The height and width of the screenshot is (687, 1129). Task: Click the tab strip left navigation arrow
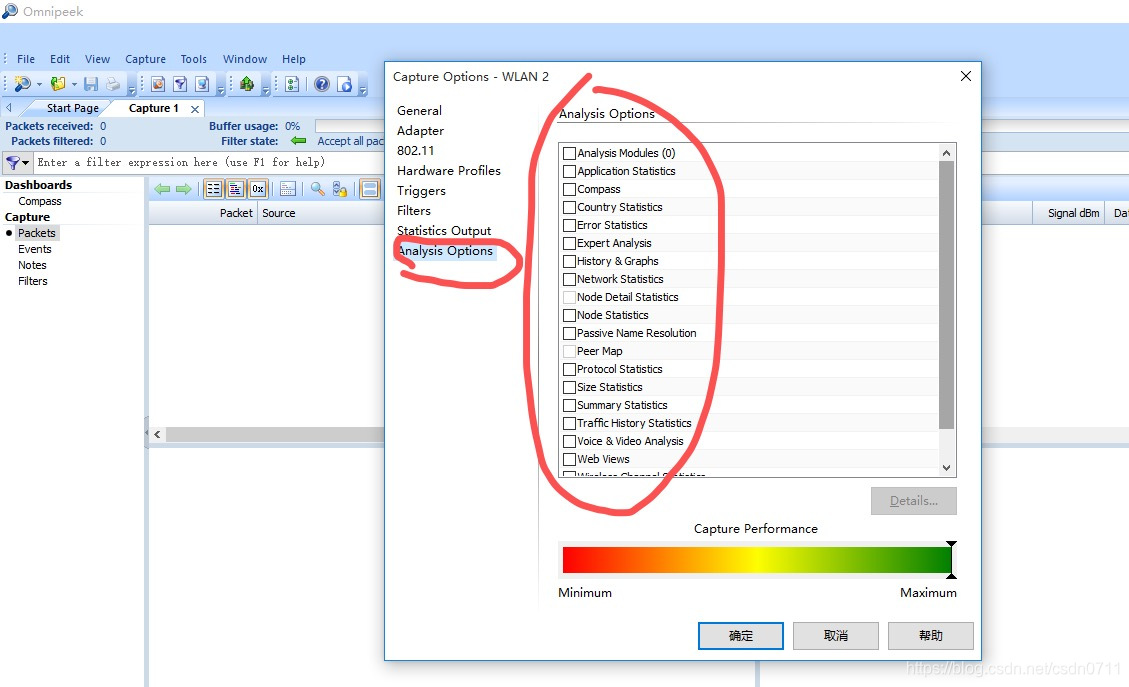(x=9, y=107)
